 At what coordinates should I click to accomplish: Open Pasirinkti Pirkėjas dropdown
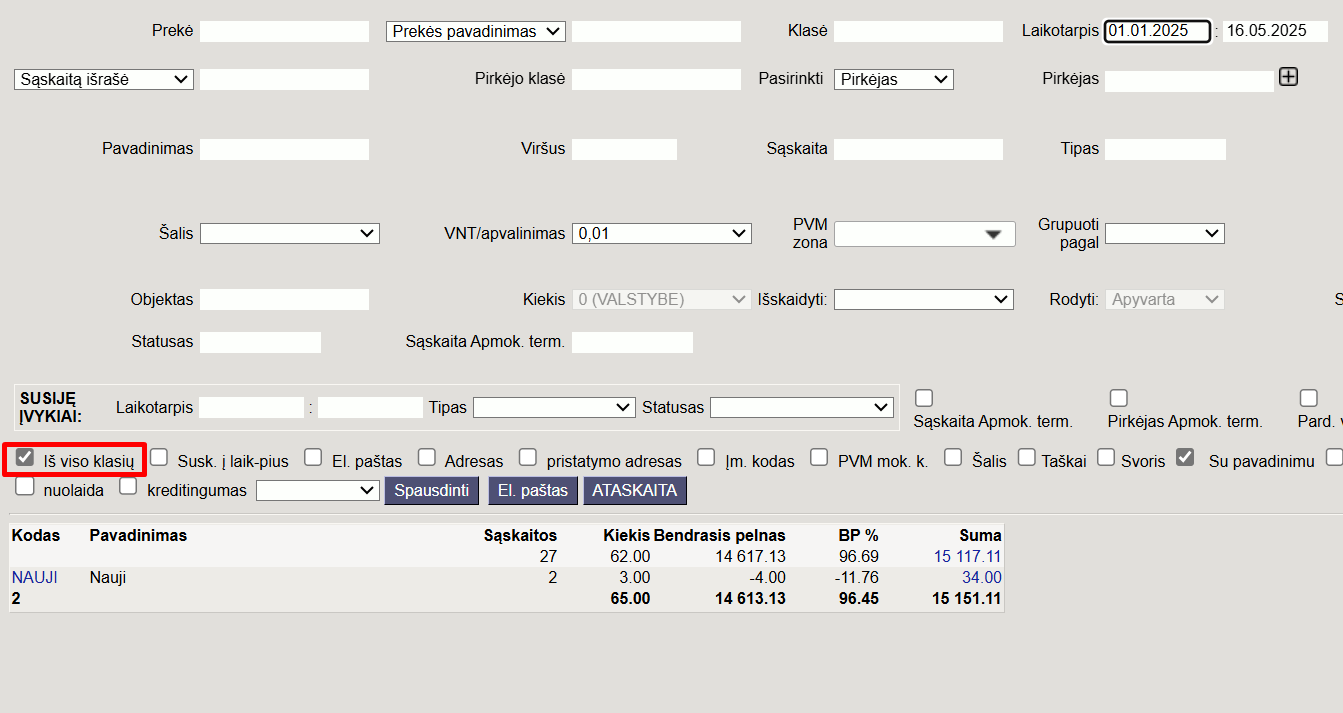(894, 79)
